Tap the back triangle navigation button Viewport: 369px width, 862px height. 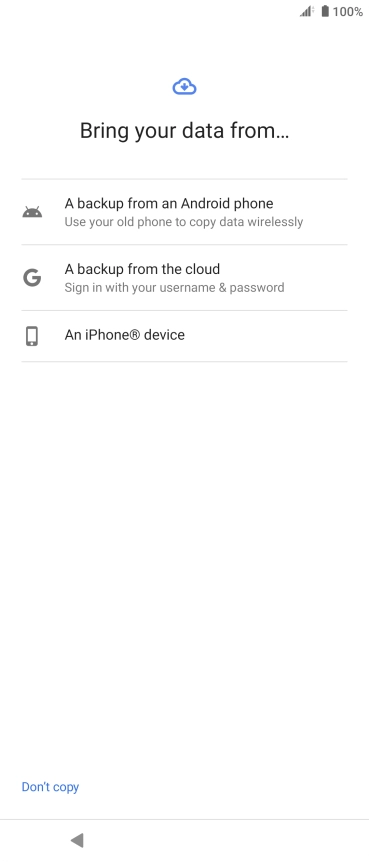coord(77,839)
